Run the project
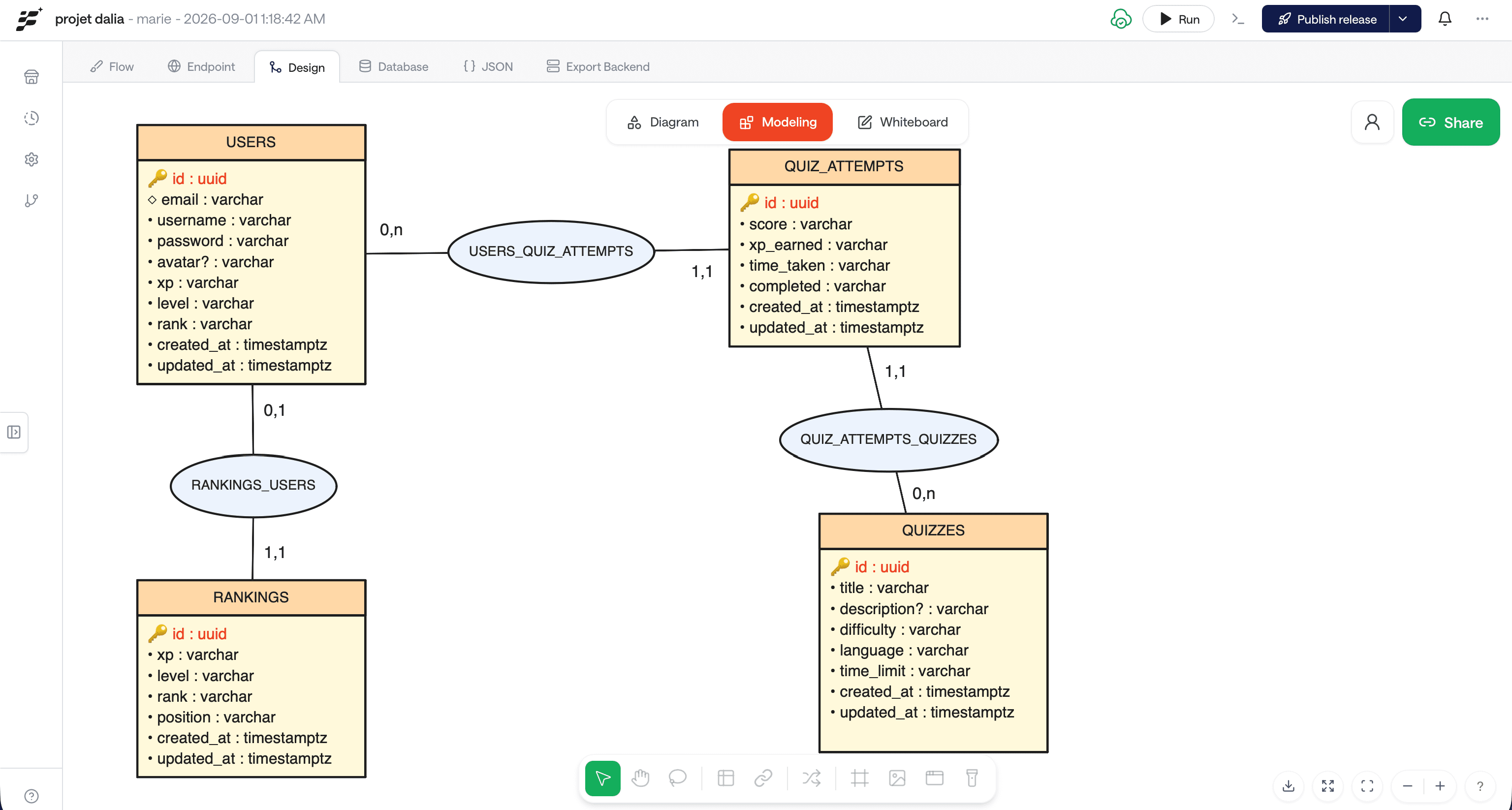The image size is (1512, 810). tap(1179, 19)
